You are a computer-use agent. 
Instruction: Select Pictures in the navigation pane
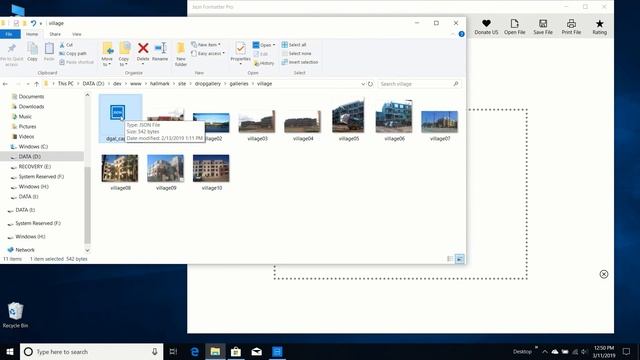point(27,127)
